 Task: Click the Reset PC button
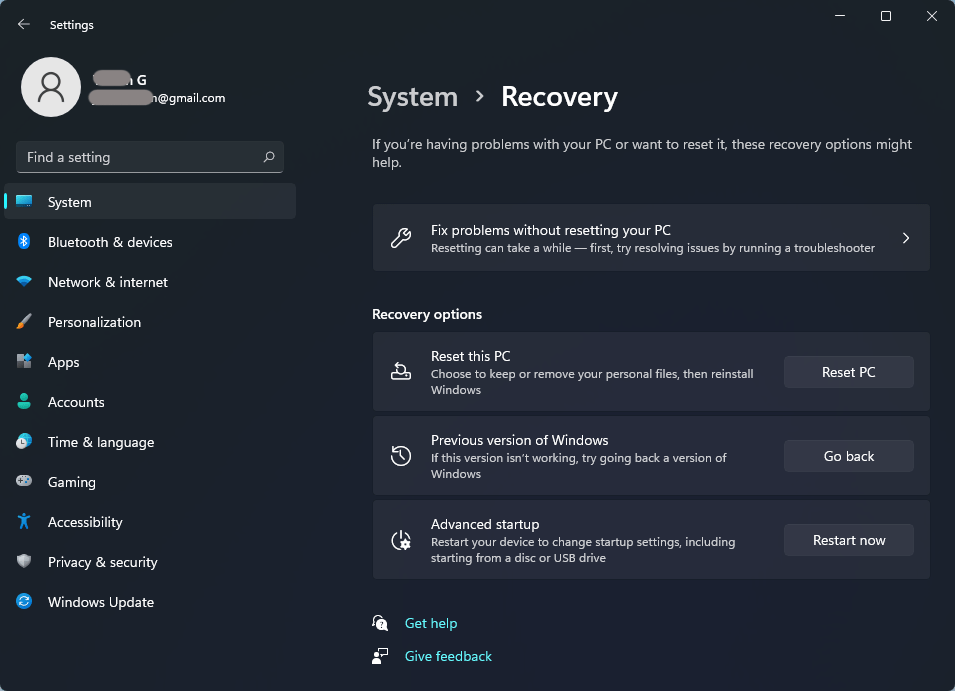coord(848,372)
